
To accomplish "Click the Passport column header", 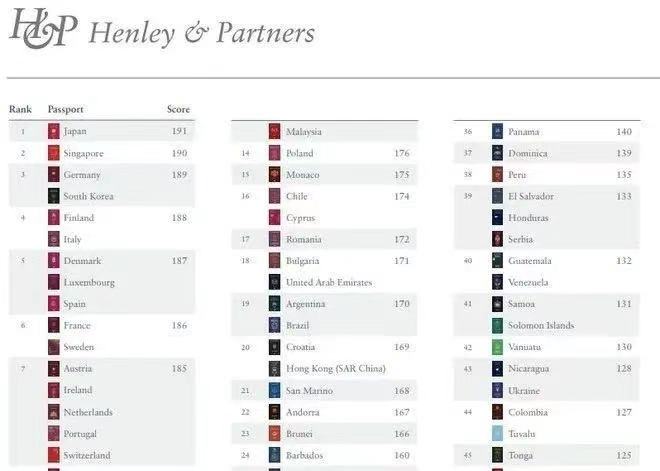I will 66,109.
